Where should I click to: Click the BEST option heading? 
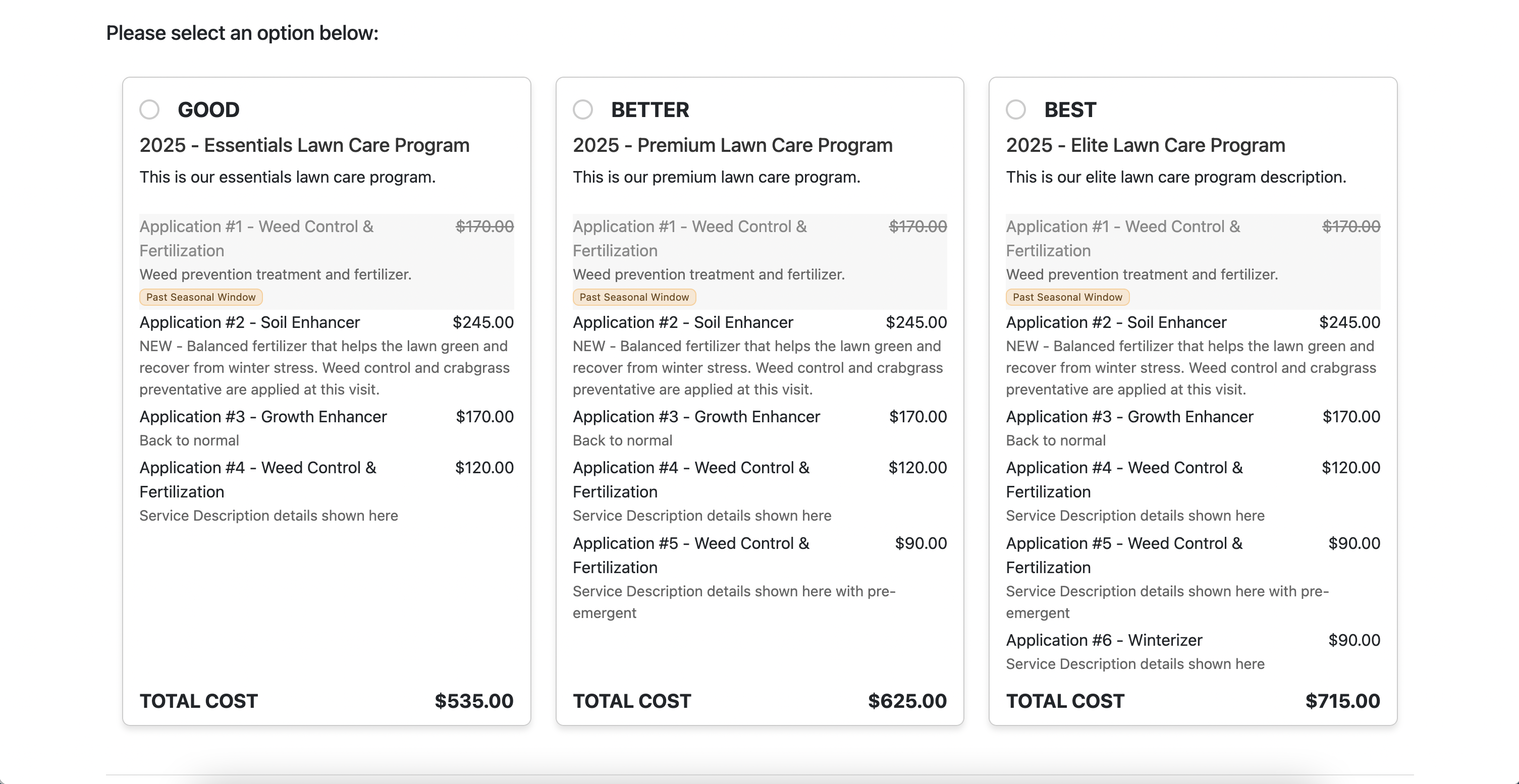coord(1070,109)
